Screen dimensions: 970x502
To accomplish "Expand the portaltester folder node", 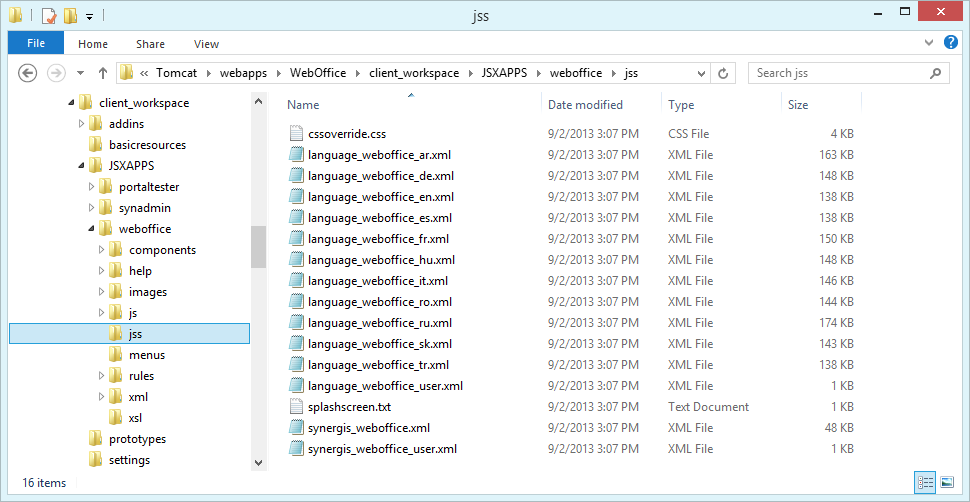I will 92,187.
